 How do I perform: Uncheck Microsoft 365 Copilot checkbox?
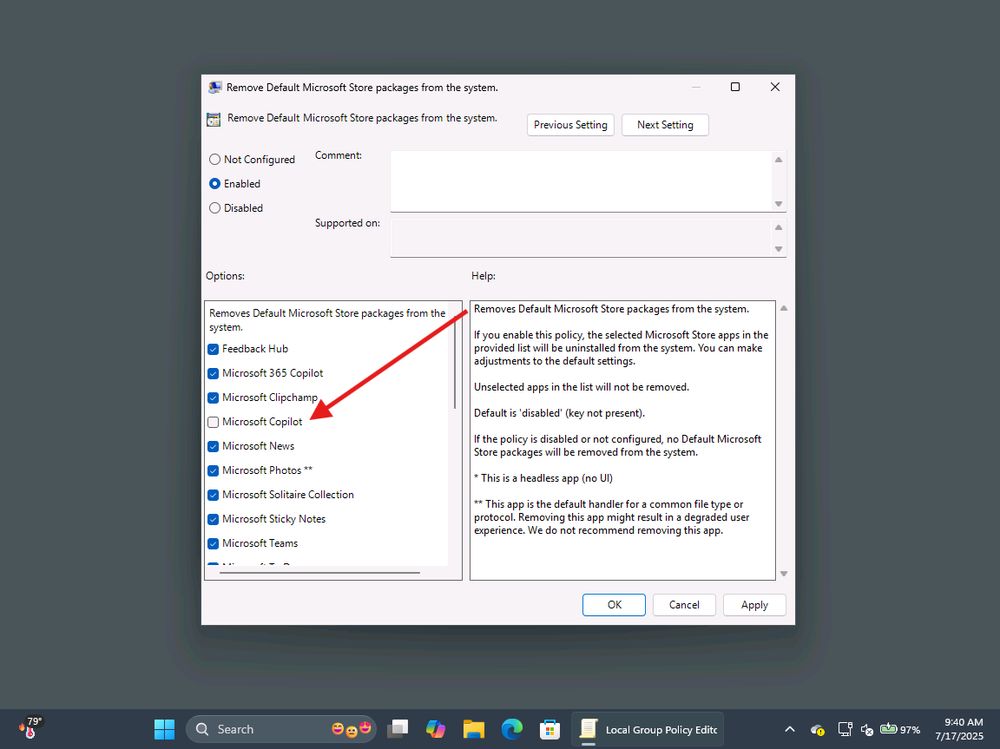point(214,373)
